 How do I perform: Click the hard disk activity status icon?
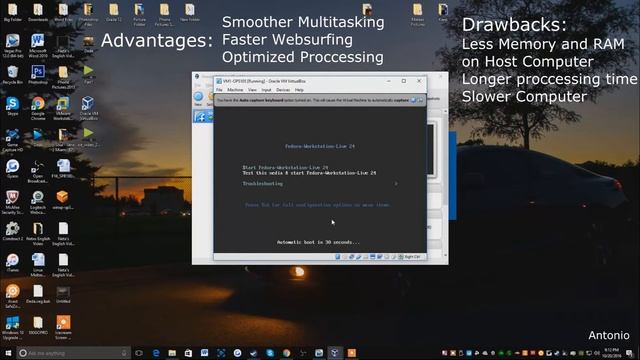click(338, 257)
